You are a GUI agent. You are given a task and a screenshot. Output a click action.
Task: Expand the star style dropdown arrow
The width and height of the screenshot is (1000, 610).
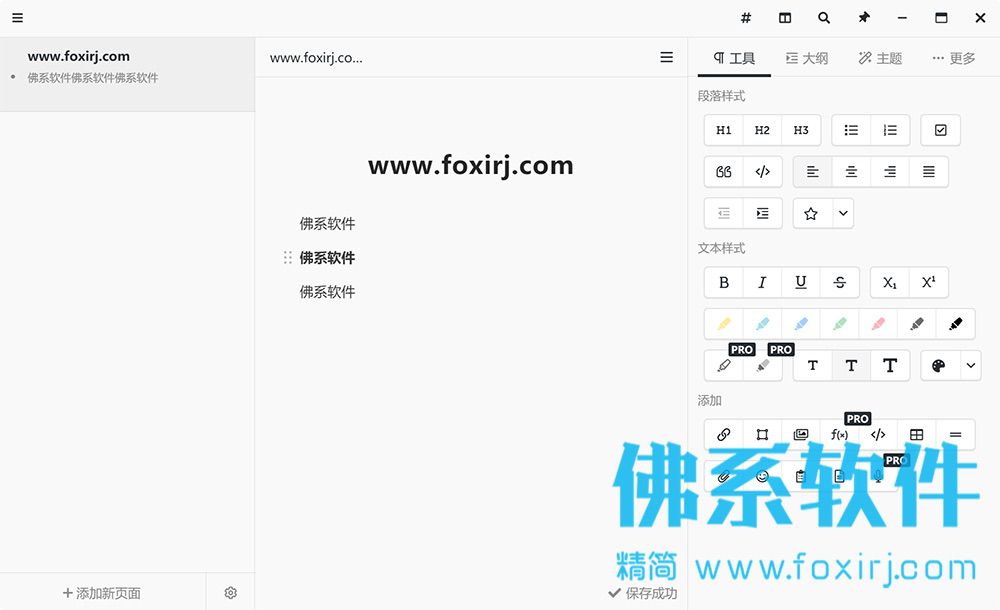(843, 213)
